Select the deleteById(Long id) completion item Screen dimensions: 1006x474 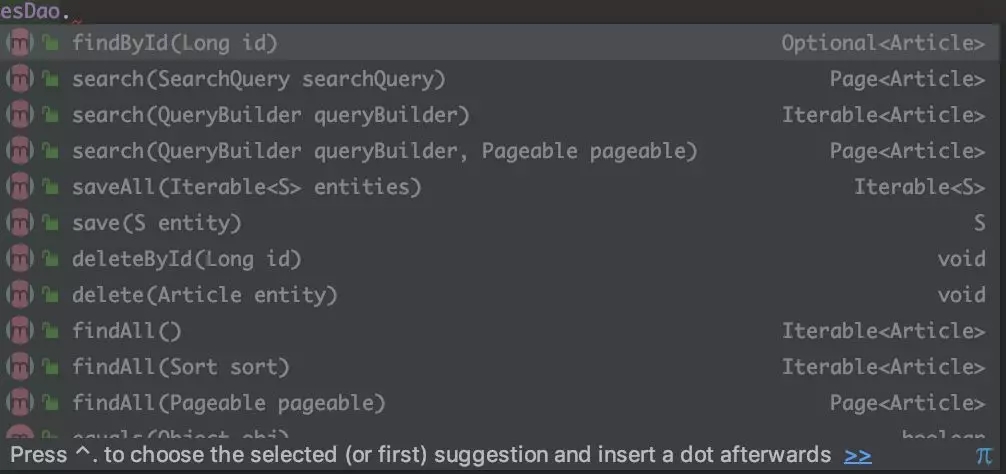point(499,259)
